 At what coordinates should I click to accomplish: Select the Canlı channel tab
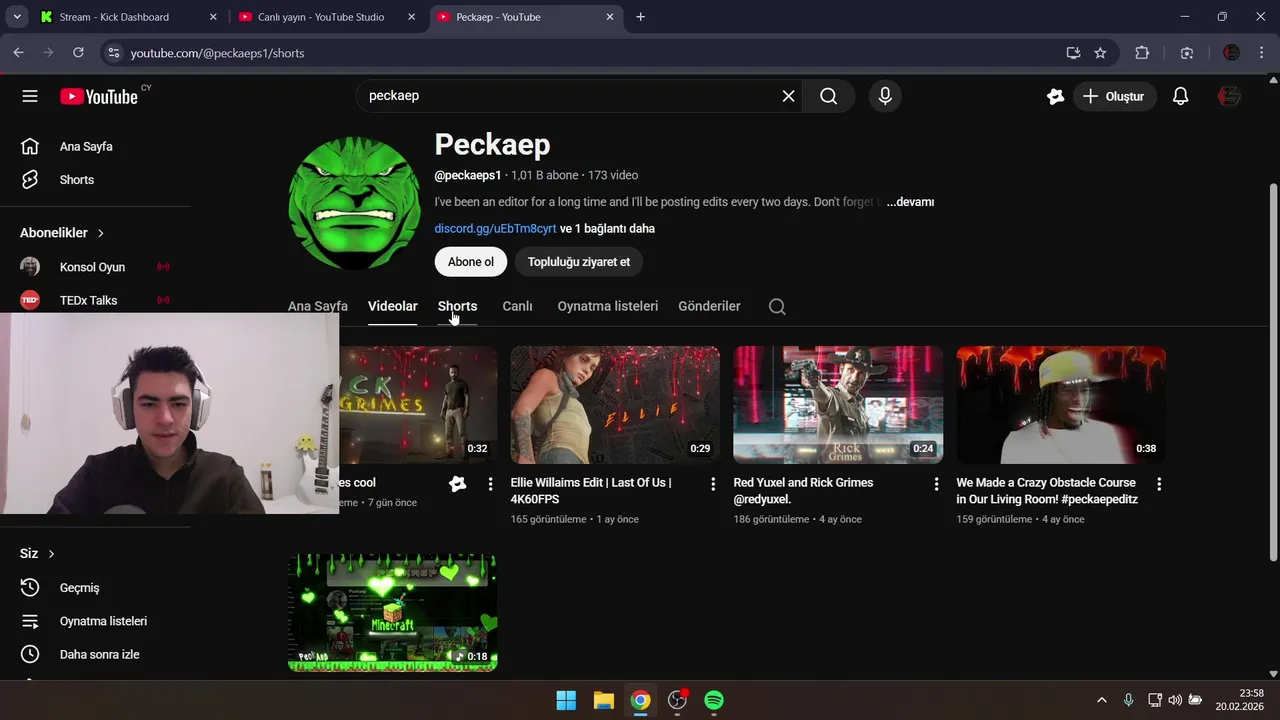point(517,306)
